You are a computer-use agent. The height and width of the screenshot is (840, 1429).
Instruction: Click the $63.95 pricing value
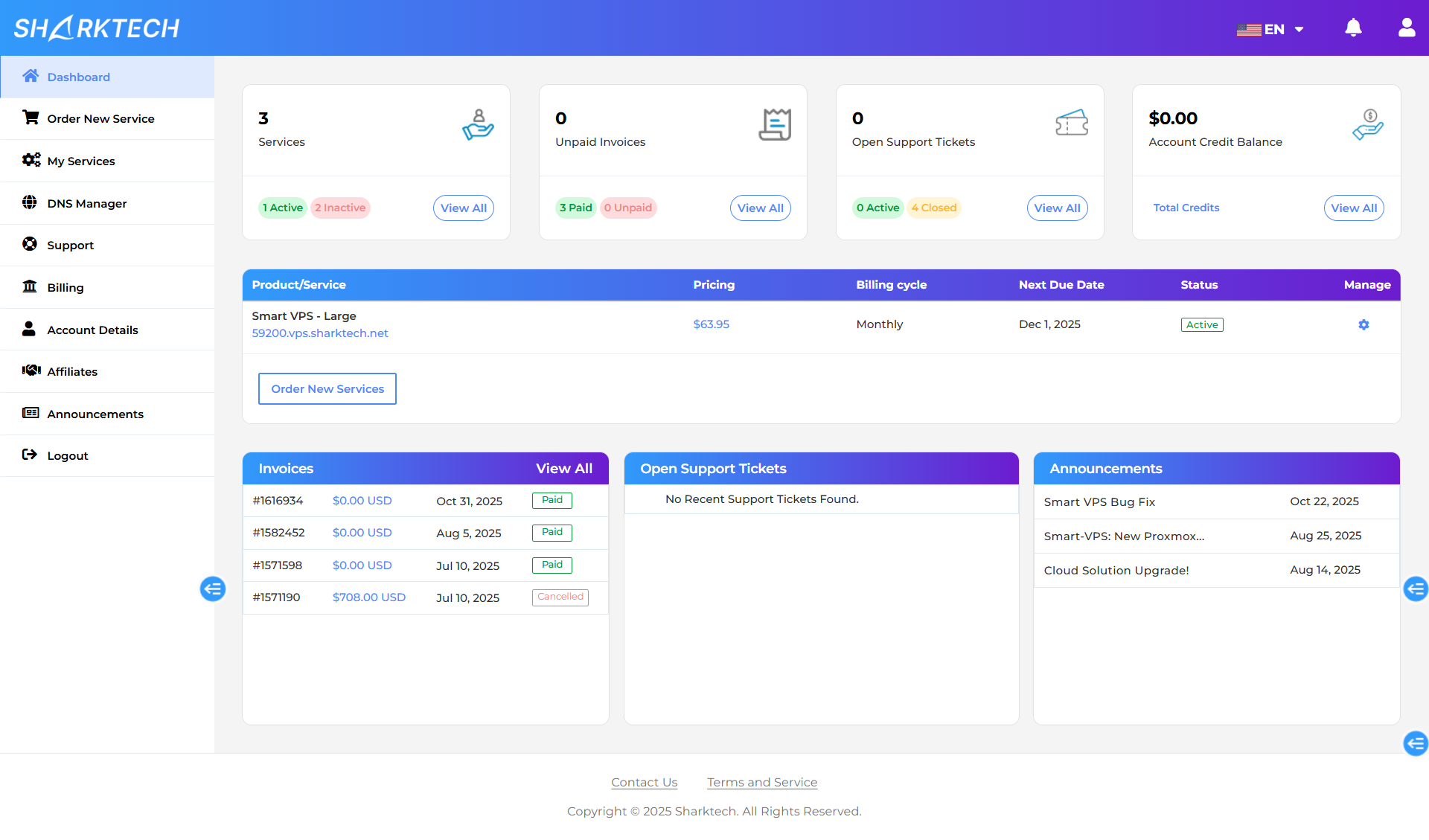tap(712, 324)
